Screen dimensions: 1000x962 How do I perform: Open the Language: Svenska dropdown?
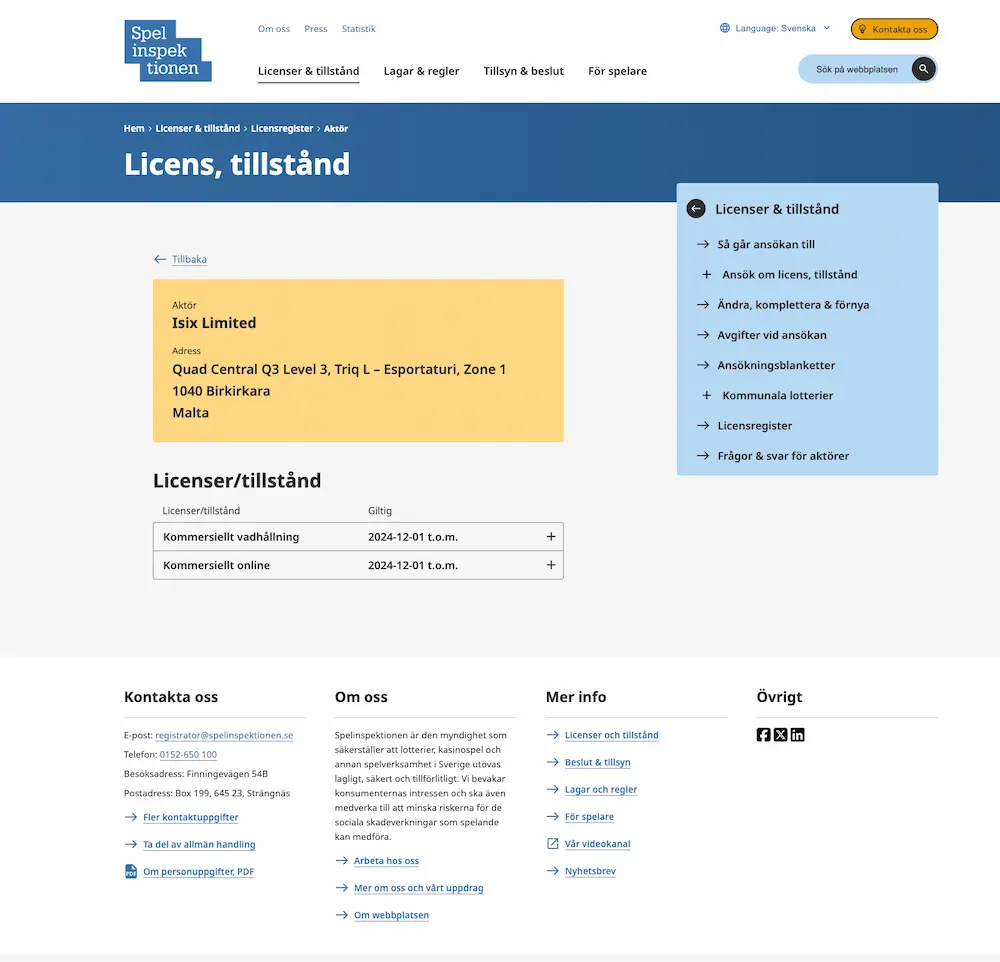click(x=775, y=28)
